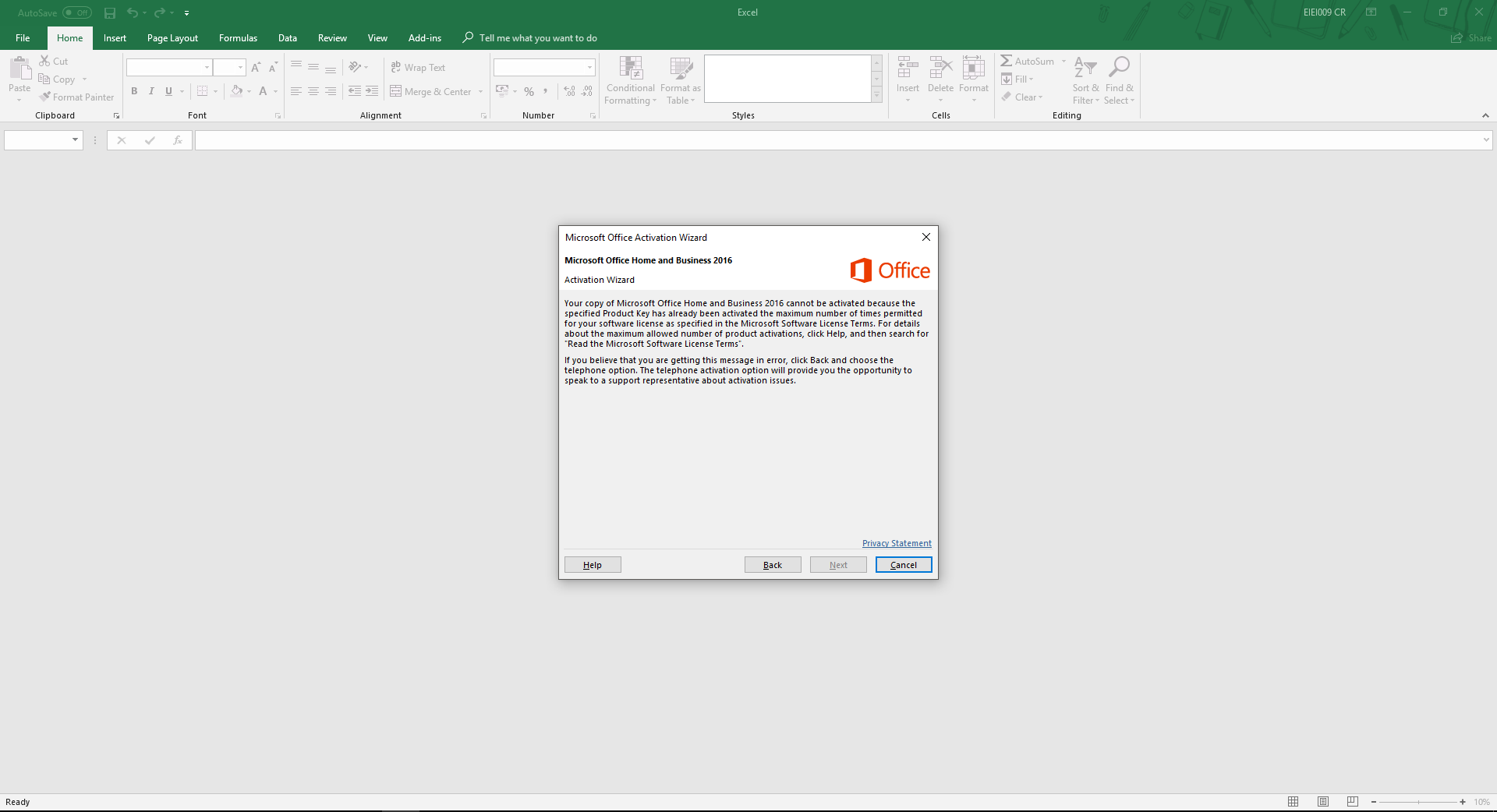Click the Insert Function fx icon

coord(178,140)
